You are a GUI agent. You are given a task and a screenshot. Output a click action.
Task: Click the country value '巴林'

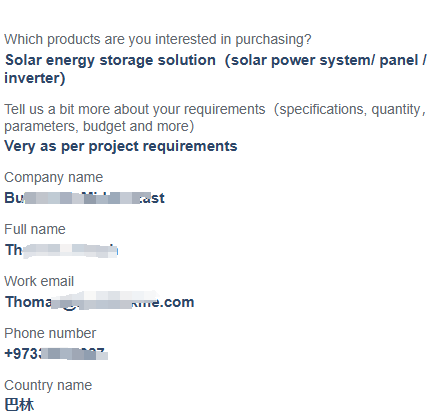[19, 405]
